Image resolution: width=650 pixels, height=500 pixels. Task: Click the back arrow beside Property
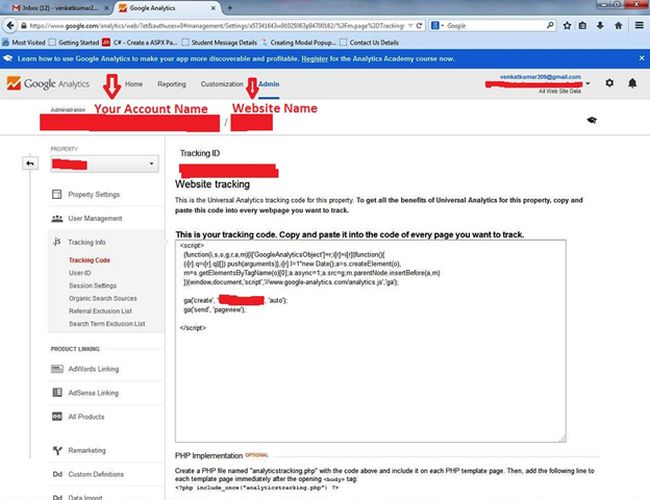tap(30, 163)
